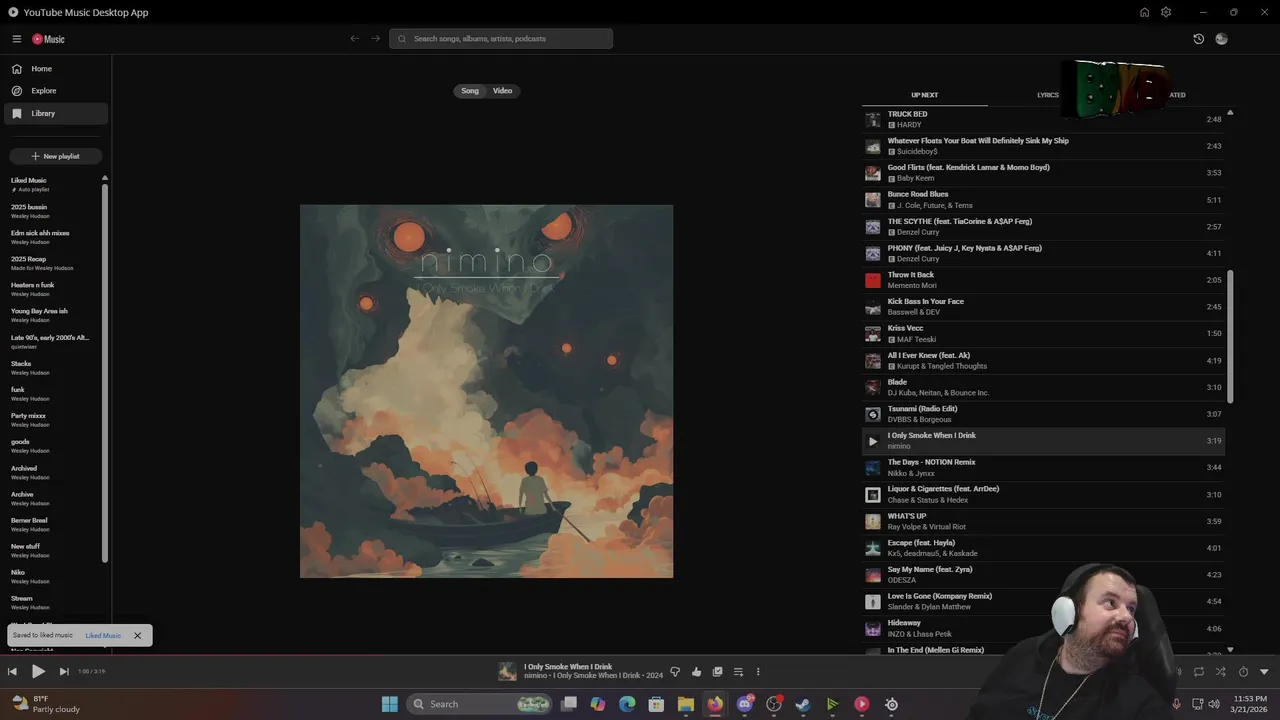1280x720 pixels.
Task: Go to Home in sidebar
Action: [56, 69]
